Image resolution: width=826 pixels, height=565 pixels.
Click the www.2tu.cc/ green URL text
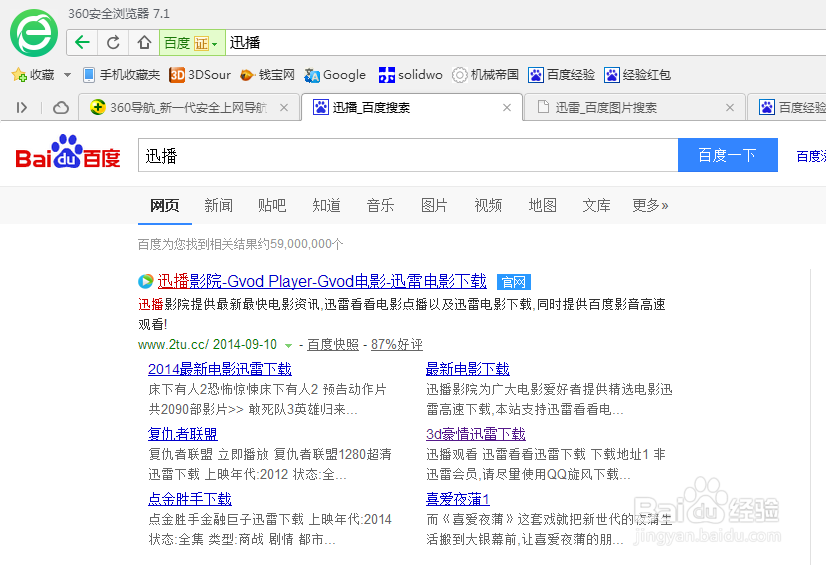[174, 345]
